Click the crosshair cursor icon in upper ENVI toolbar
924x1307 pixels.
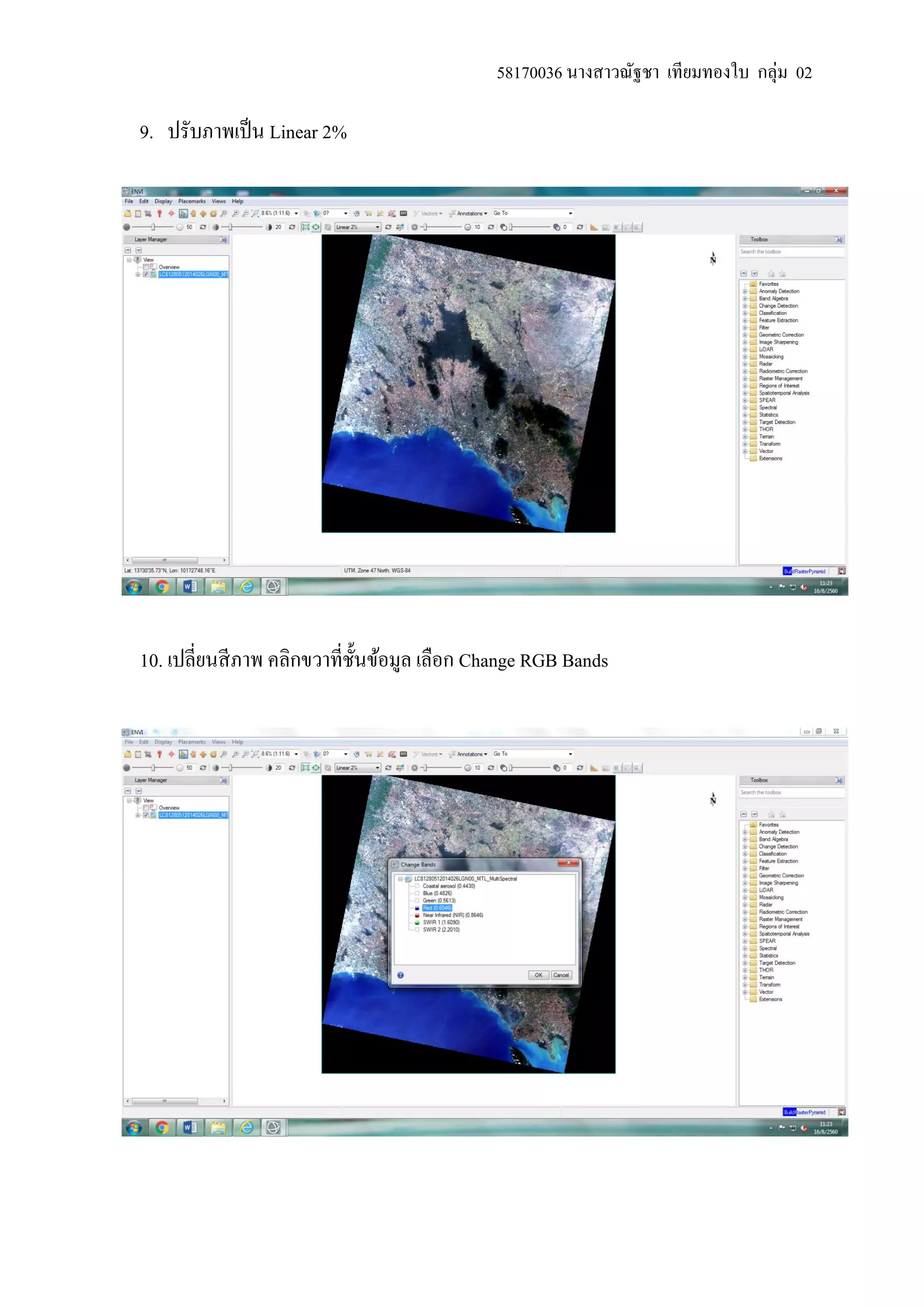[x=171, y=213]
